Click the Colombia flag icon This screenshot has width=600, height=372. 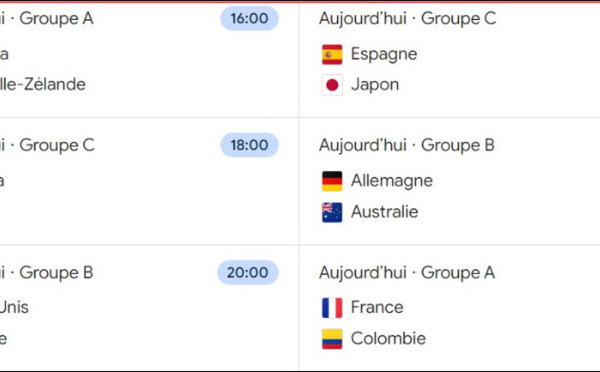point(332,339)
